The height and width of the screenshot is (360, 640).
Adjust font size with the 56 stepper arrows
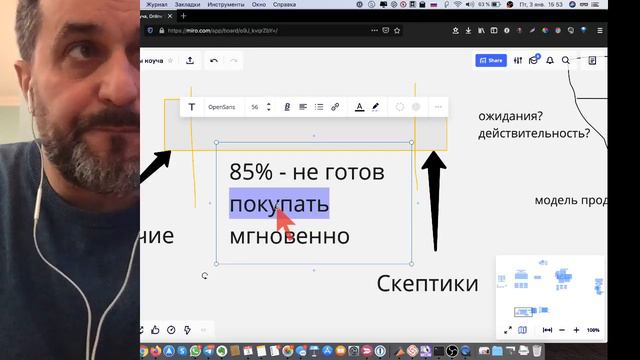[x=269, y=107]
